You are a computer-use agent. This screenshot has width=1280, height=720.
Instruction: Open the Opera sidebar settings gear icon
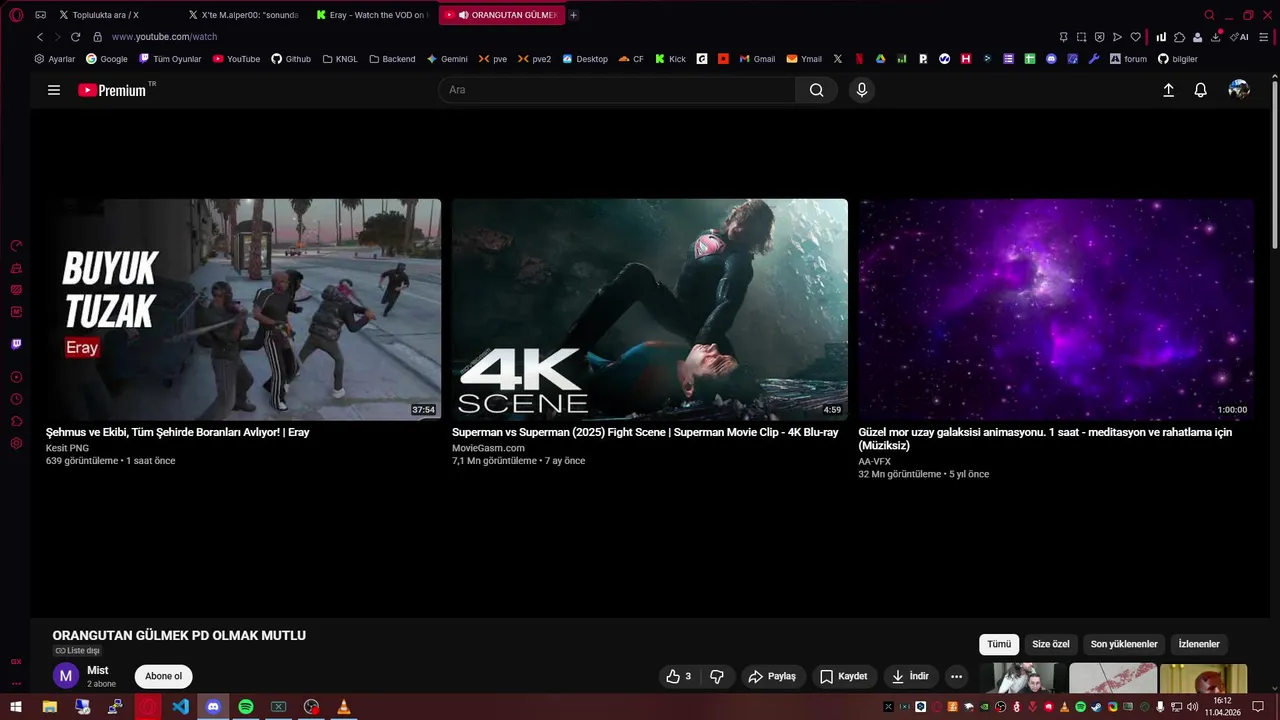(x=16, y=443)
